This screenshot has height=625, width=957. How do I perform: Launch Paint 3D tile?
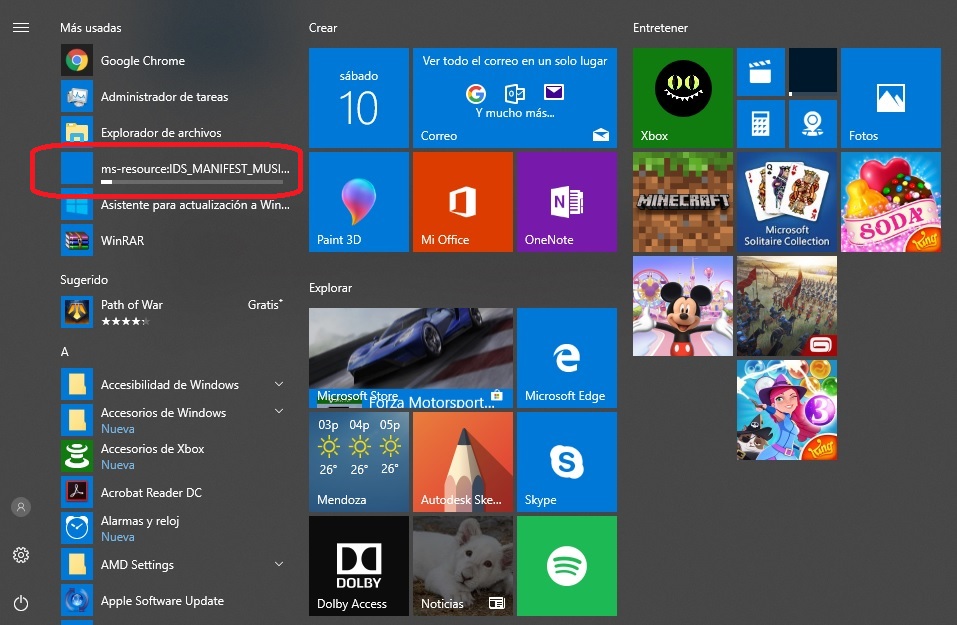pyautogui.click(x=359, y=202)
